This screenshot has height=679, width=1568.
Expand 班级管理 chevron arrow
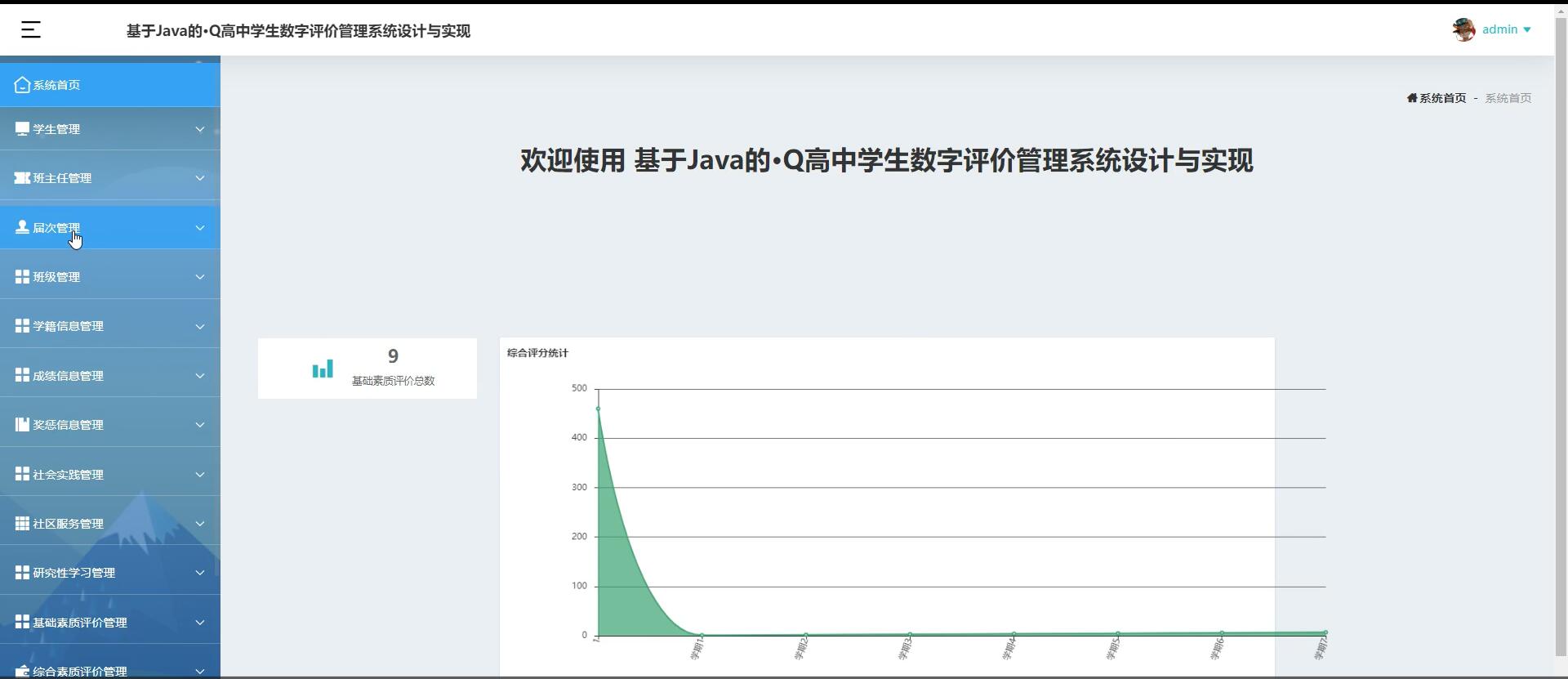199,277
